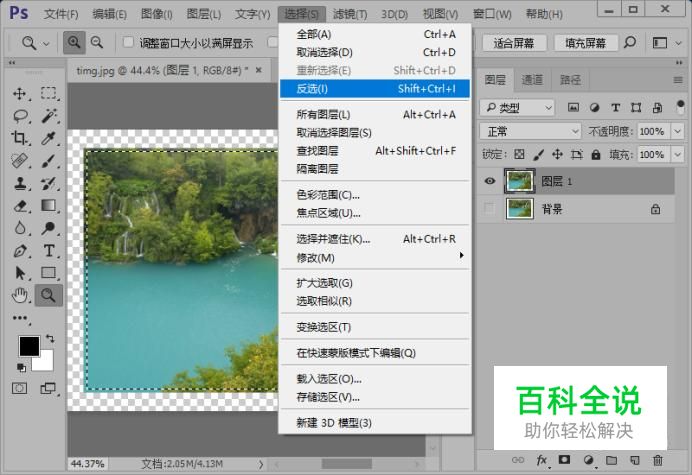Select the Eyedropper tool
This screenshot has height=475, width=692.
tap(49, 139)
